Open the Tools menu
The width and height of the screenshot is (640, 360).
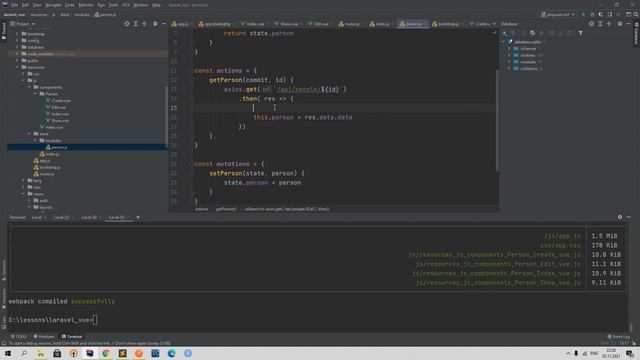pyautogui.click(x=113, y=5)
